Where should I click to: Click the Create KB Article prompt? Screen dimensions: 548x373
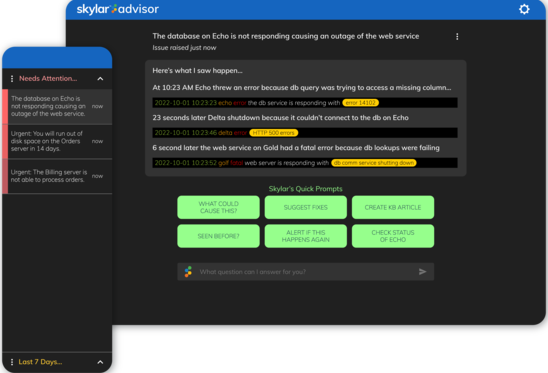(393, 207)
